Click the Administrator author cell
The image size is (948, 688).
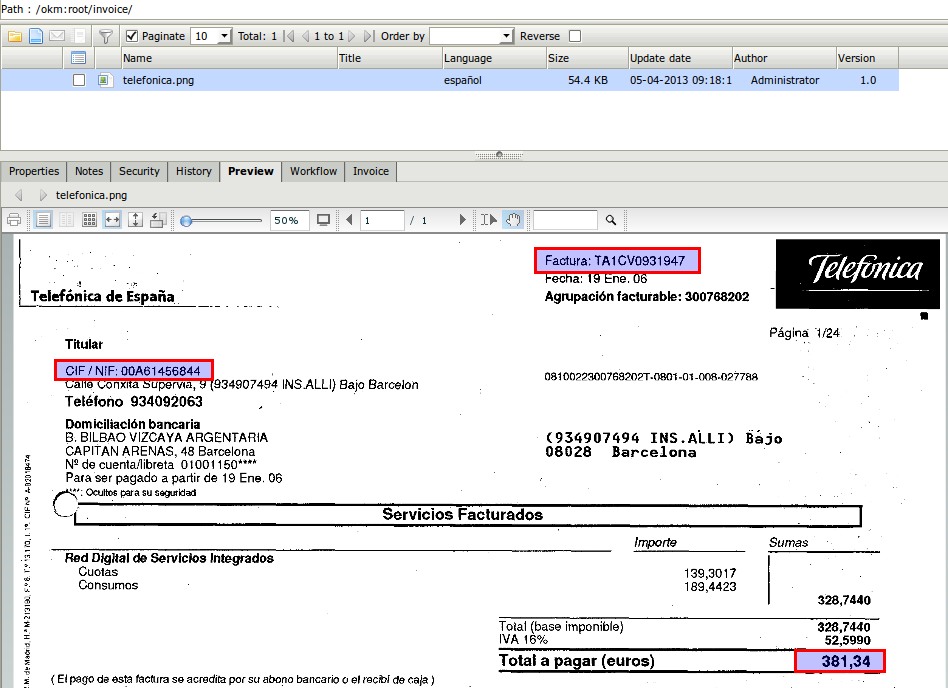785,80
